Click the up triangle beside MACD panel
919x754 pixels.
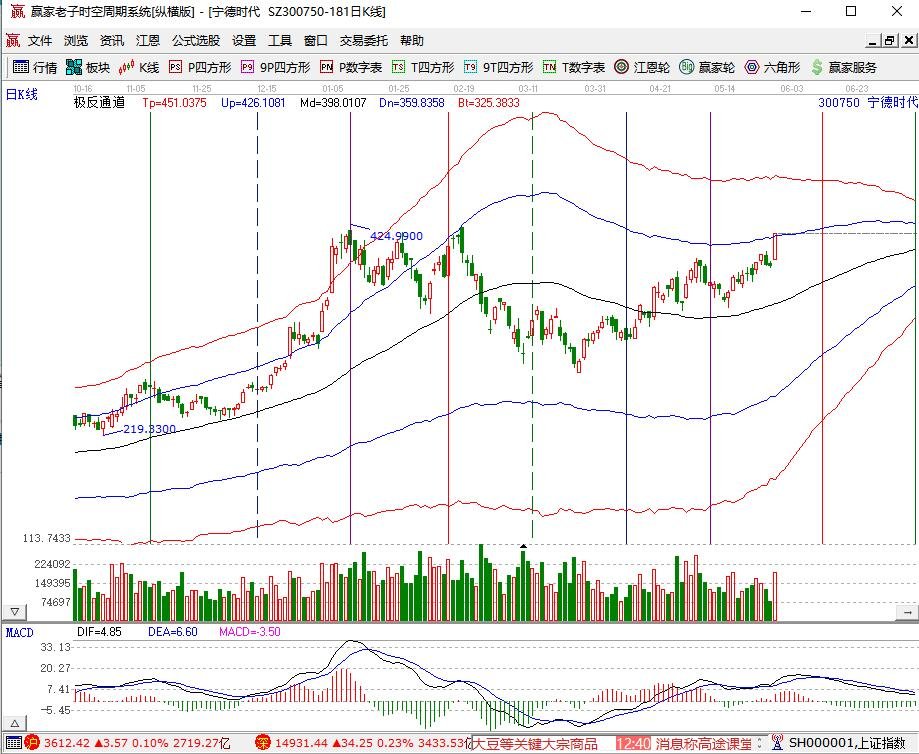click(x=14, y=723)
